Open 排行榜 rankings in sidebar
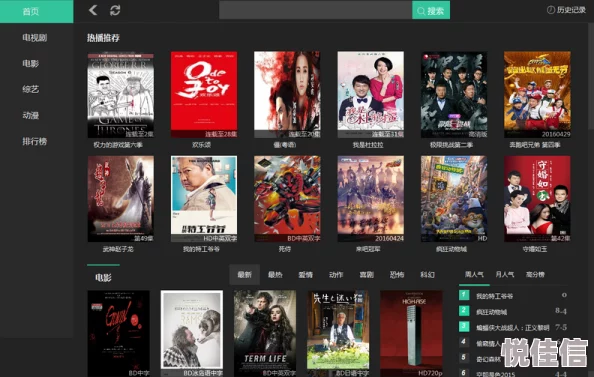This screenshot has width=594, height=377. pyautogui.click(x=34, y=141)
